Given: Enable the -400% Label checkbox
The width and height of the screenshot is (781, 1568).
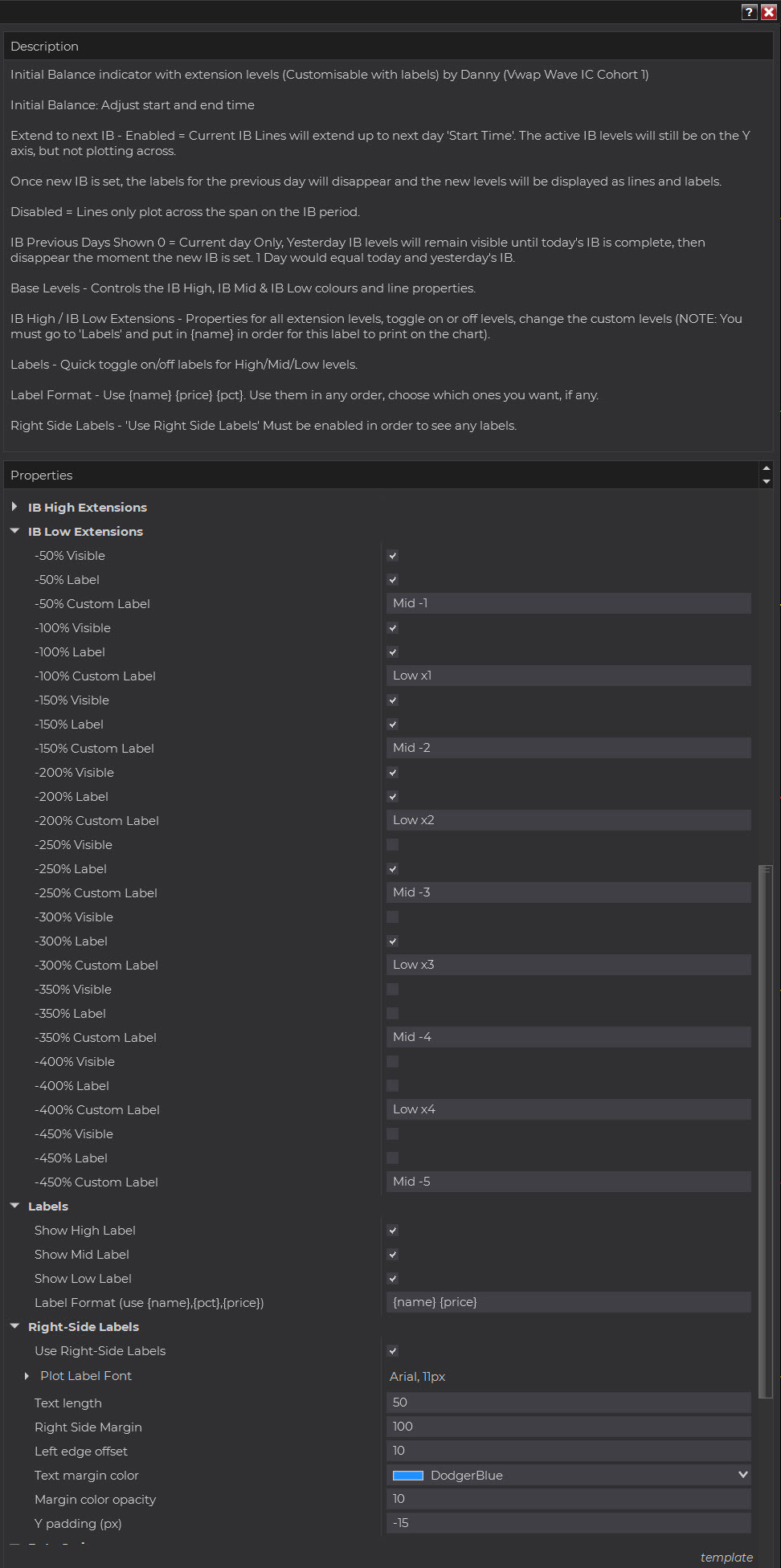Looking at the screenshot, I should (x=393, y=1085).
